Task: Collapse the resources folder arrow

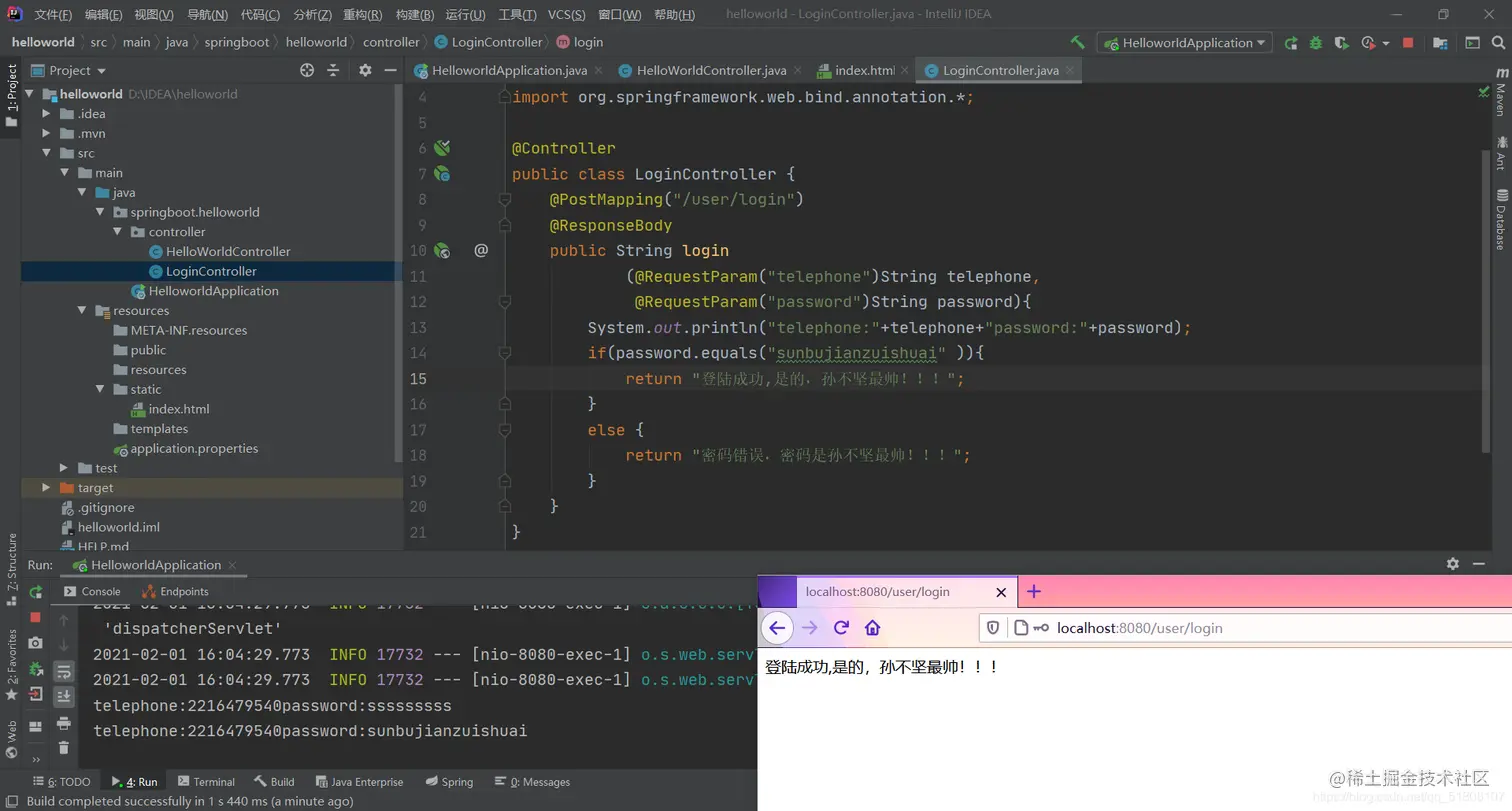Action: pyautogui.click(x=82, y=311)
